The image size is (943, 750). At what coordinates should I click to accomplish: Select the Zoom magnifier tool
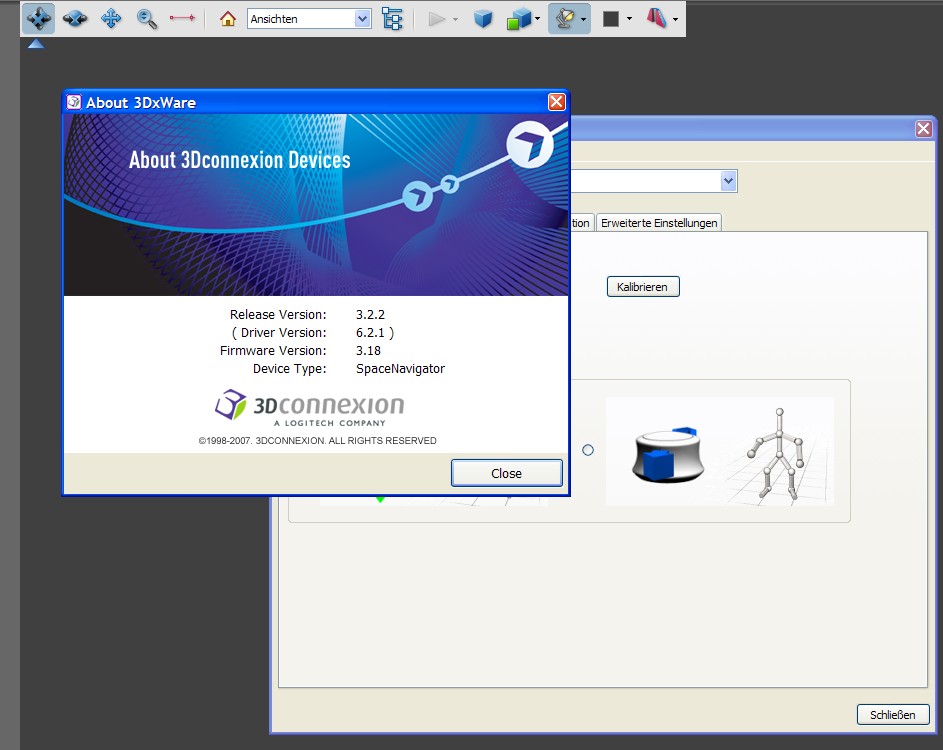(147, 19)
